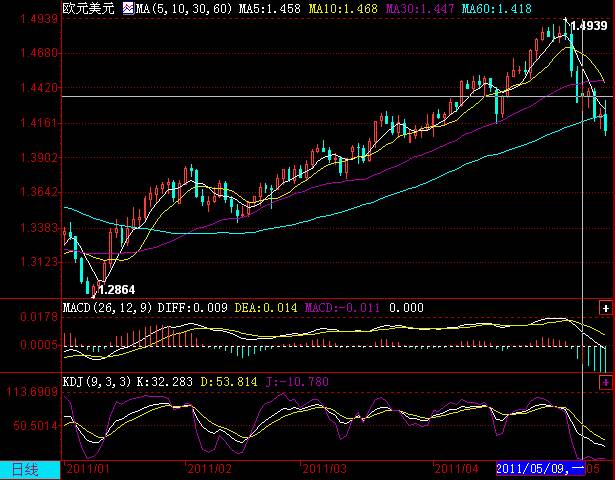Click the 2011/04 date axis label
This screenshot has width=615, height=480.
tap(457, 469)
